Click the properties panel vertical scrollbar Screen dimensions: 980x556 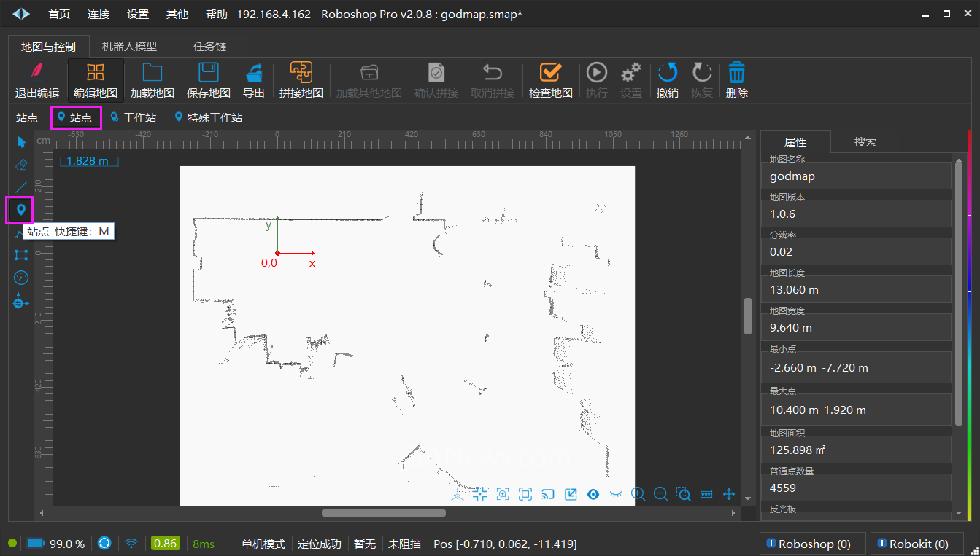coord(959,292)
